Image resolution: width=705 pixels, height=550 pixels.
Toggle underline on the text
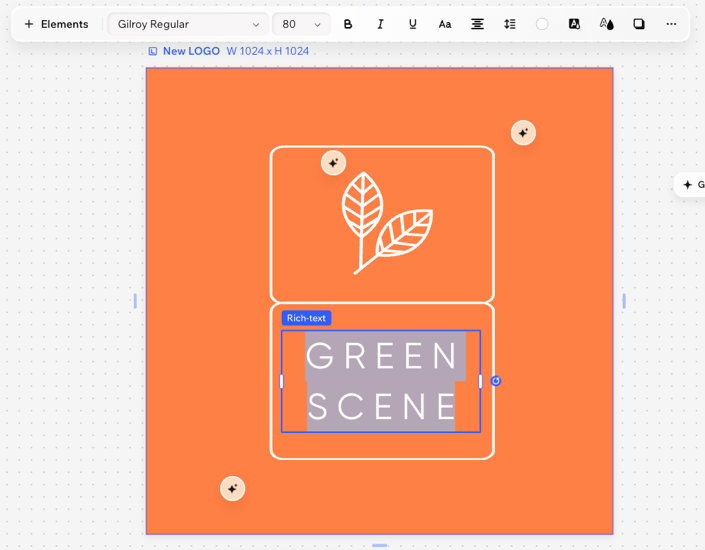[412, 24]
